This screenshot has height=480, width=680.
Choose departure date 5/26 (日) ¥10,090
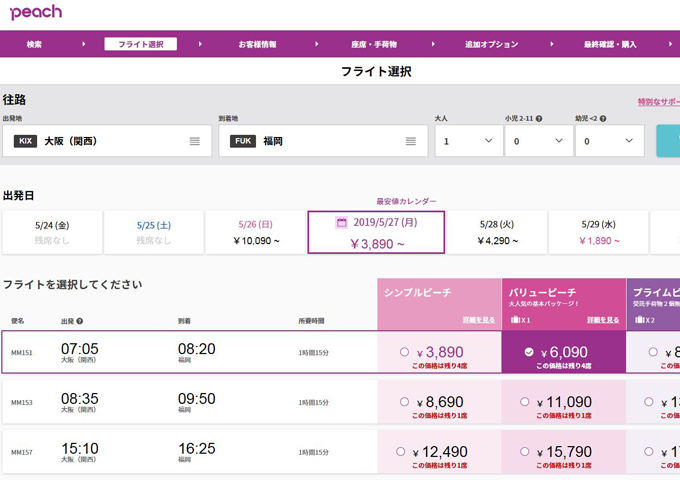[x=255, y=232]
